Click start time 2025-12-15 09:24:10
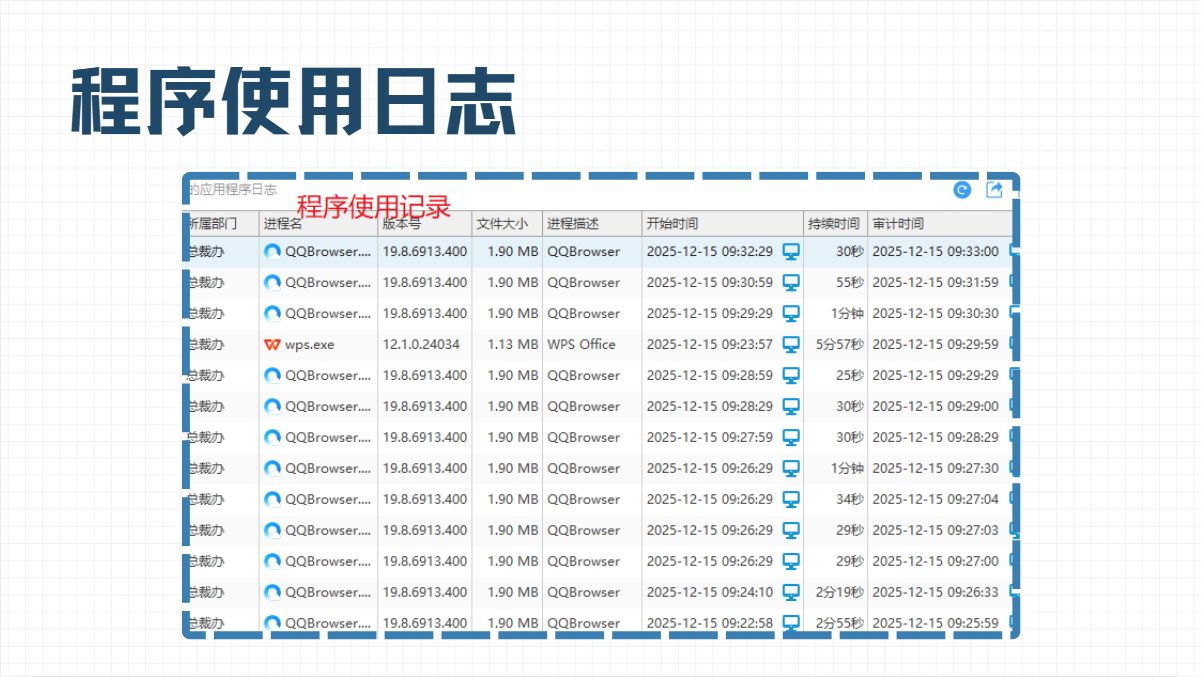Viewport: 1201px width, 677px height. pos(710,592)
